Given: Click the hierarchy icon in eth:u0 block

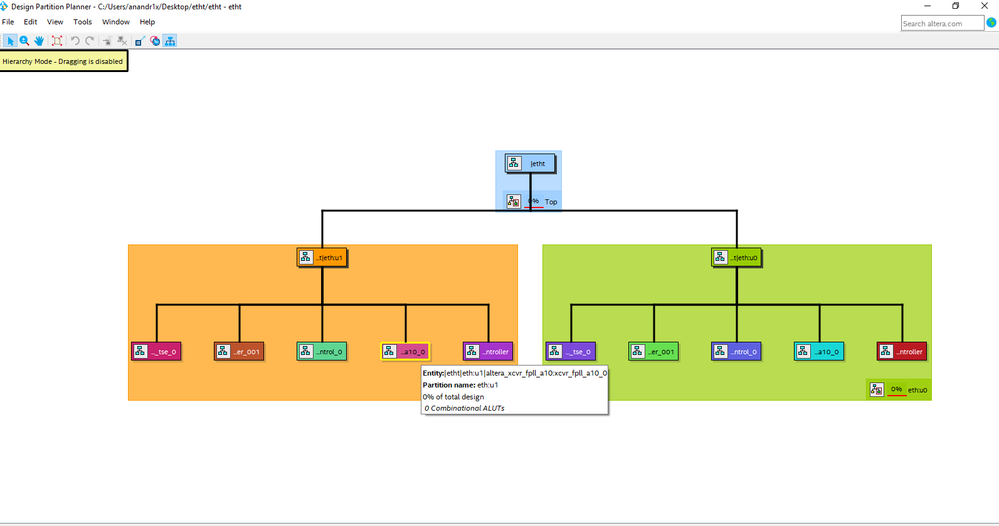Looking at the screenshot, I should [x=720, y=257].
